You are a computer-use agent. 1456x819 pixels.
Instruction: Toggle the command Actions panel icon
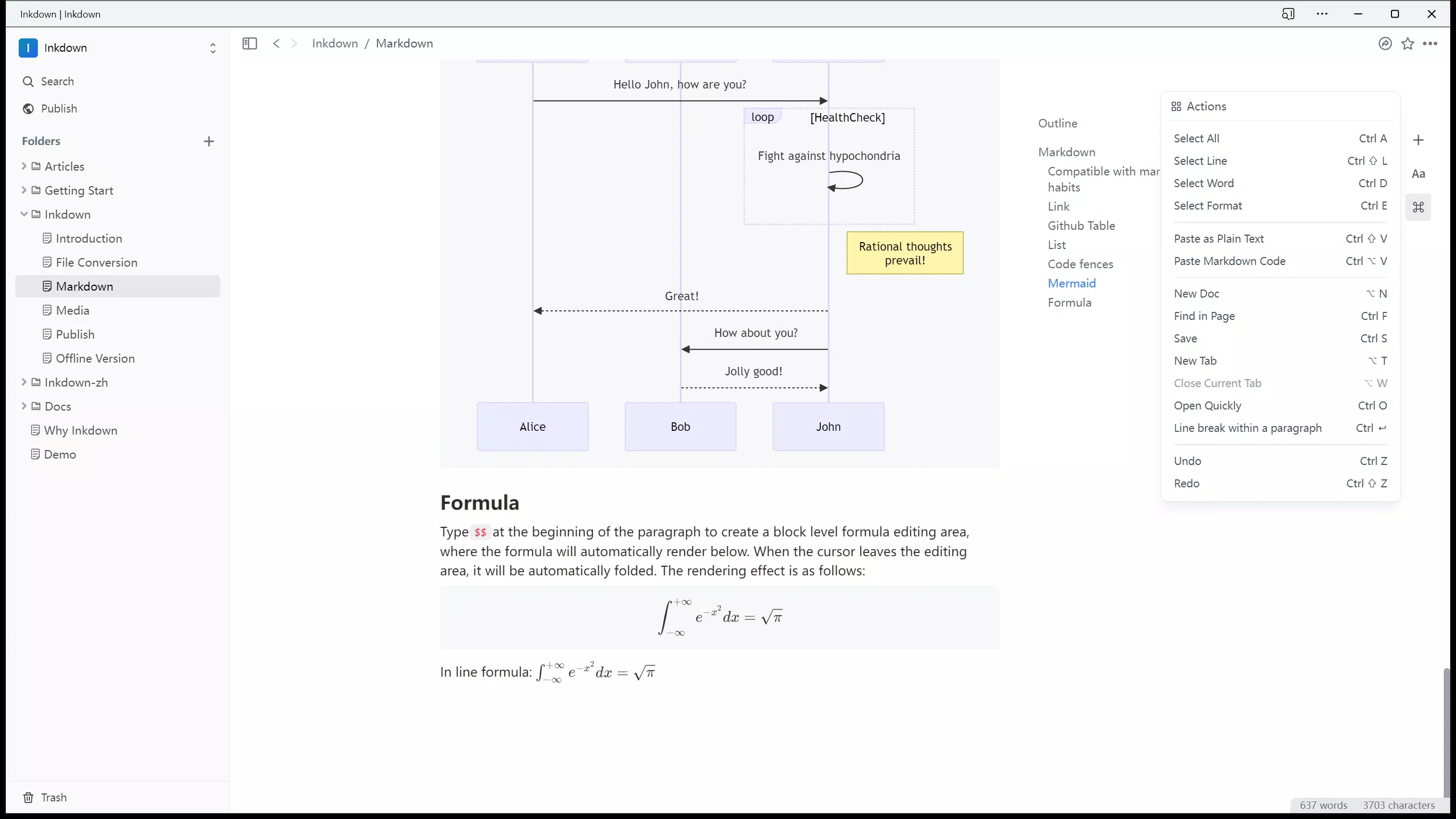pos(1418,207)
